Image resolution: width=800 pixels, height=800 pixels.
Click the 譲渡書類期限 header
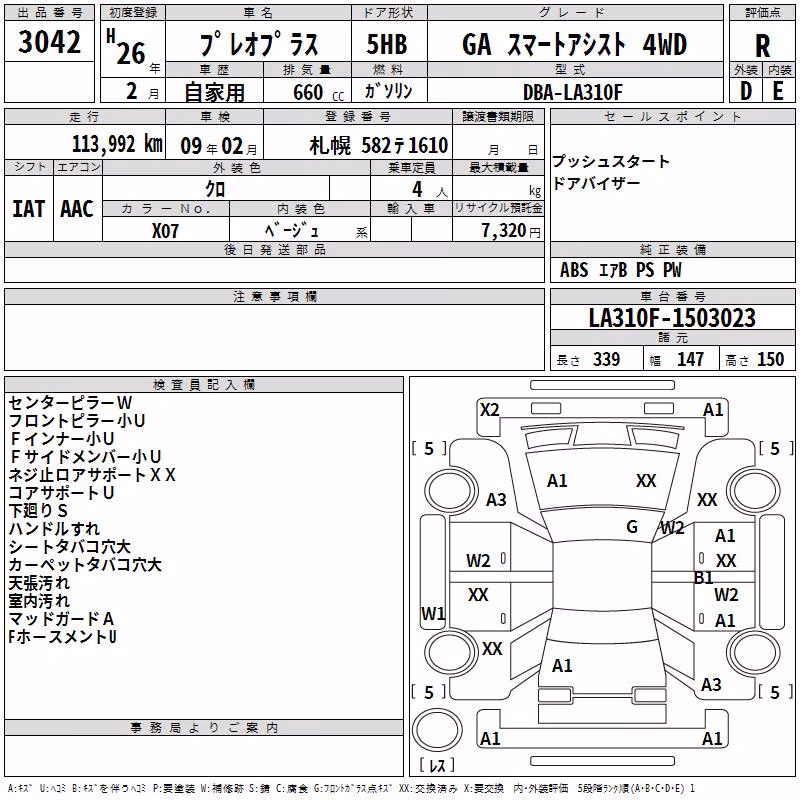click(498, 117)
